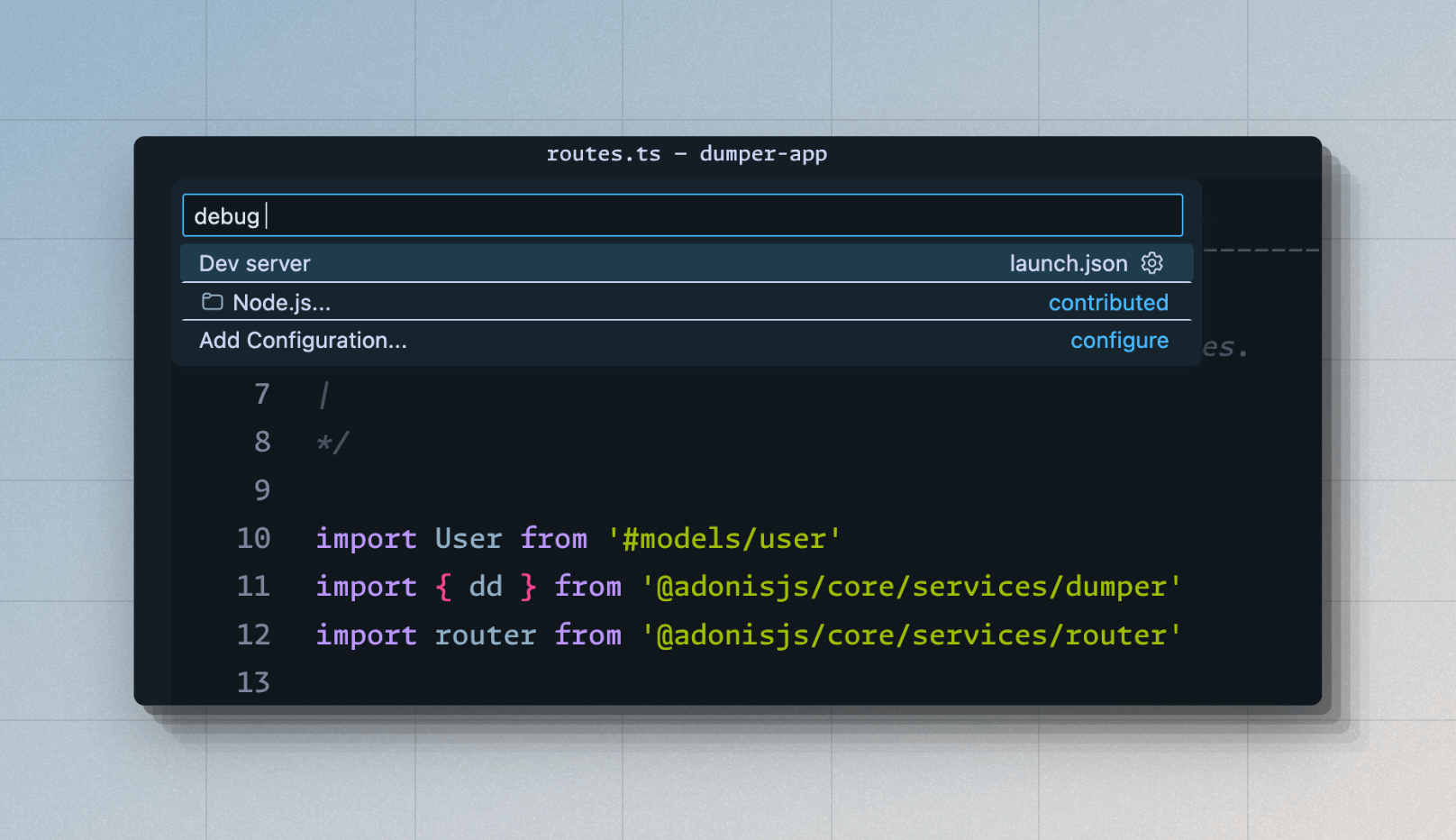
Task: Click the 'router' identifier on line 12
Action: [x=485, y=635]
